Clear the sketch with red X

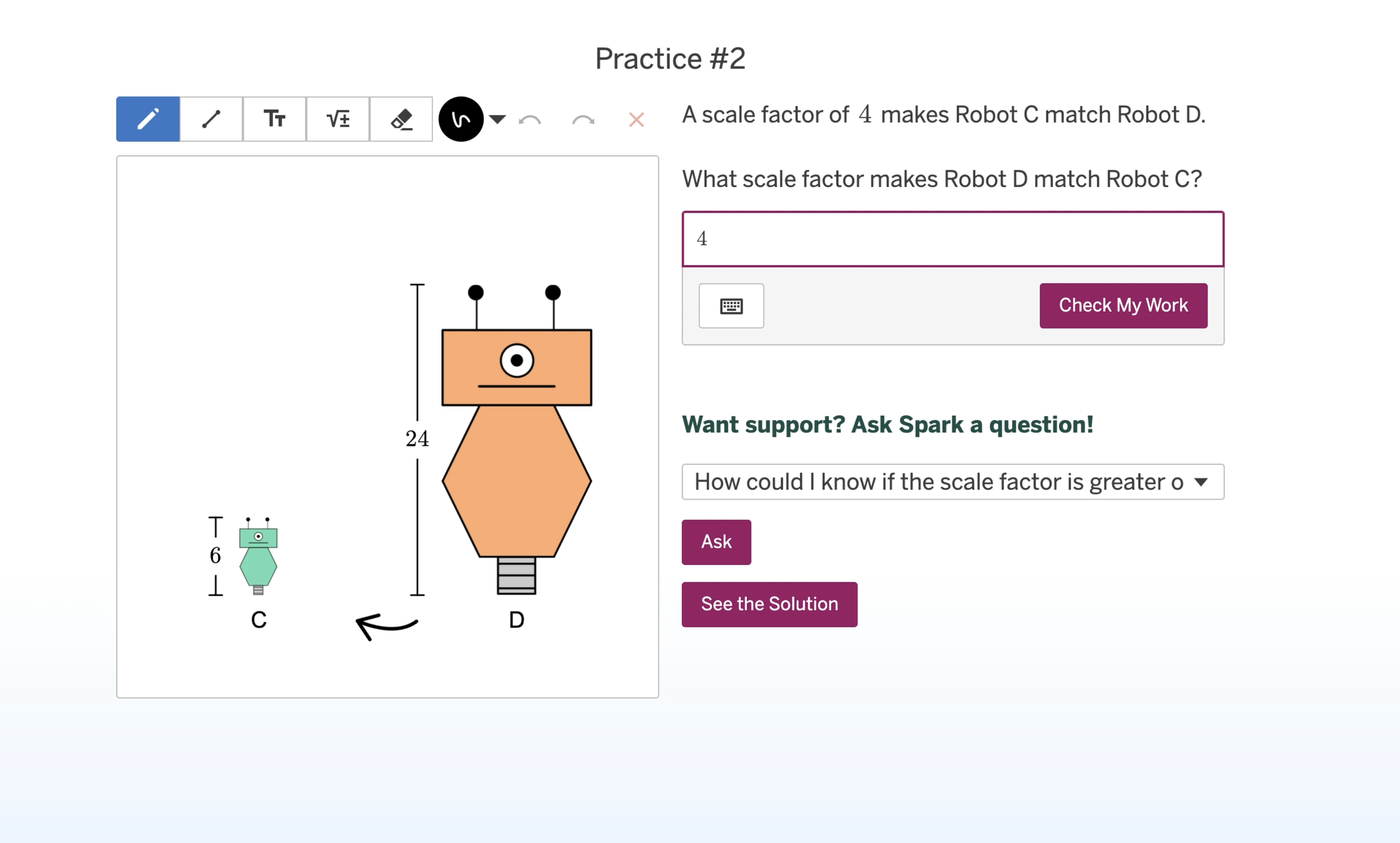(636, 120)
